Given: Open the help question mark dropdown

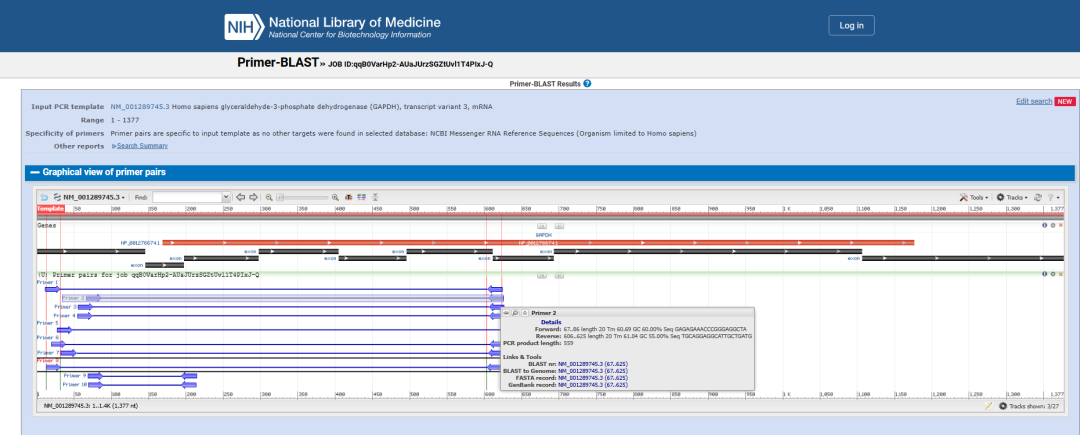Looking at the screenshot, I should (x=1052, y=197).
